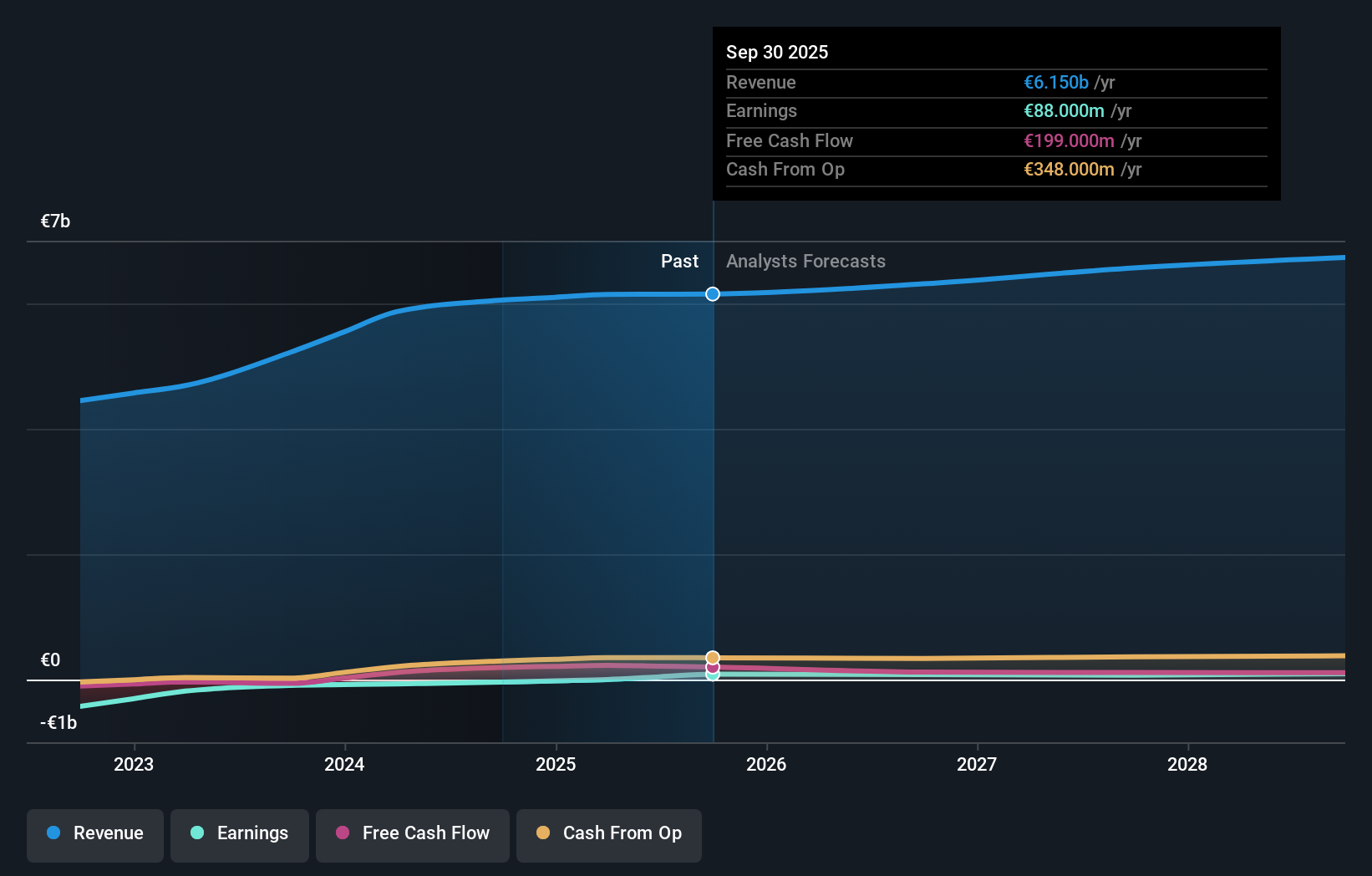Click the Earnings value €88.000m in tooltip

click(1062, 110)
